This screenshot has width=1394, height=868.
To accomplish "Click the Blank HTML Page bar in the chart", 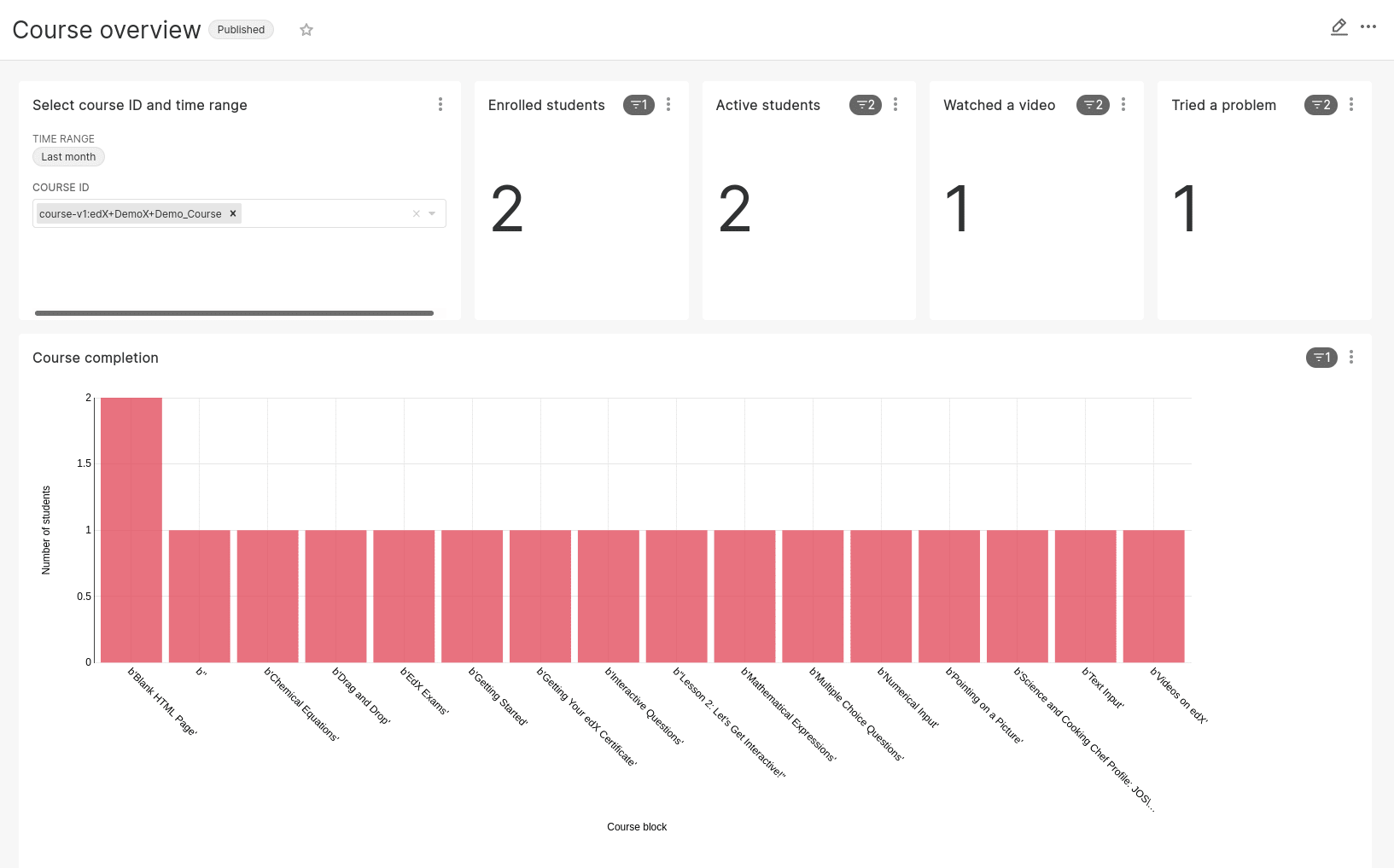I will tap(131, 529).
